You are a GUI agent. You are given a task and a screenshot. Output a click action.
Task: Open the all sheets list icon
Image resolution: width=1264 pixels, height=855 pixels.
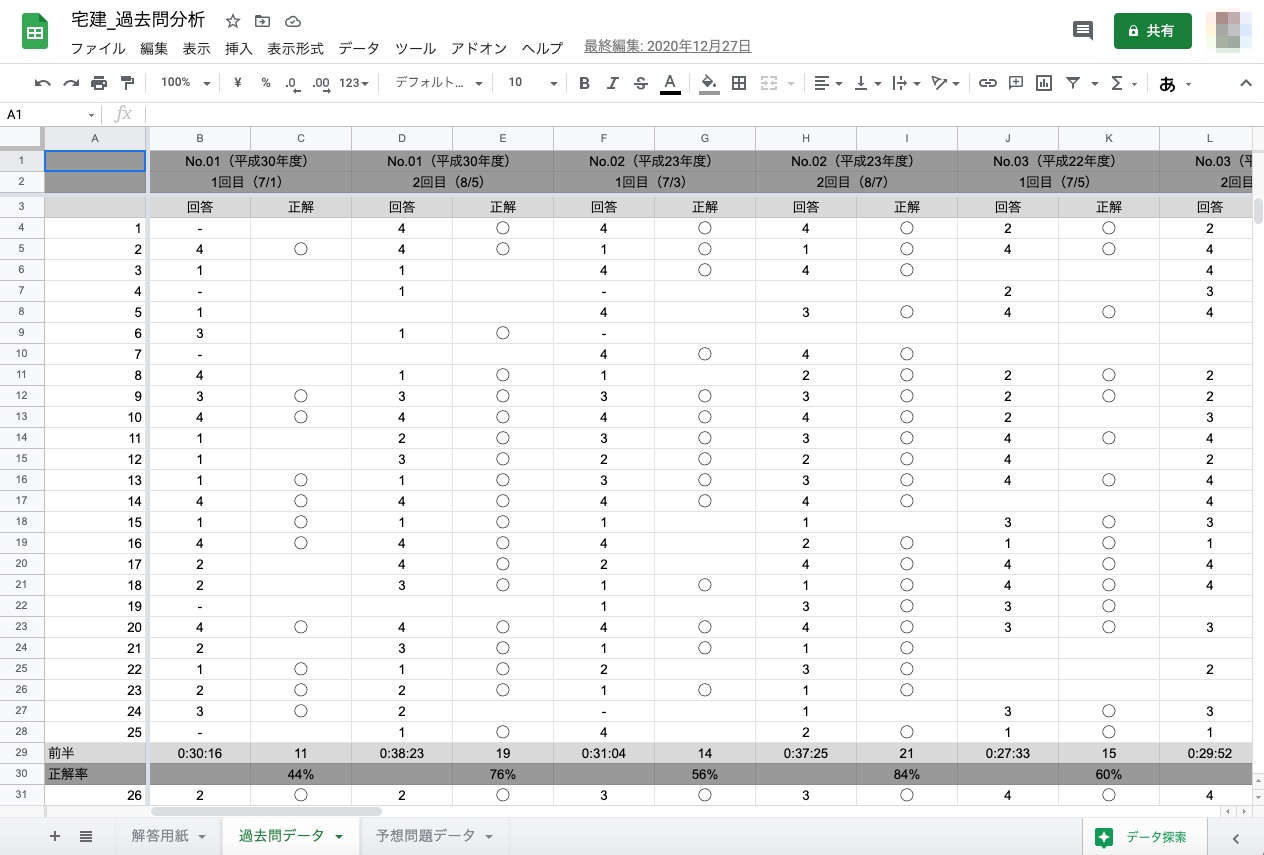pyautogui.click(x=86, y=836)
